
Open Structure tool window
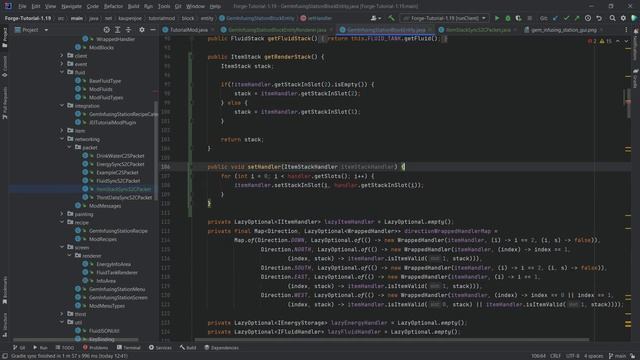tap(4, 324)
